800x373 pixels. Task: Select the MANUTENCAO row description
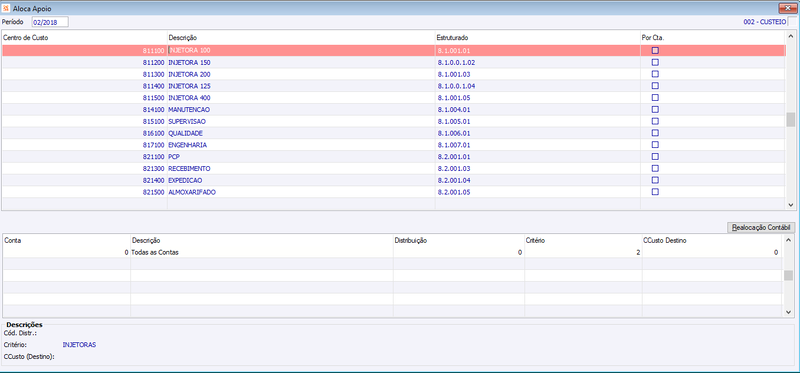click(301, 110)
